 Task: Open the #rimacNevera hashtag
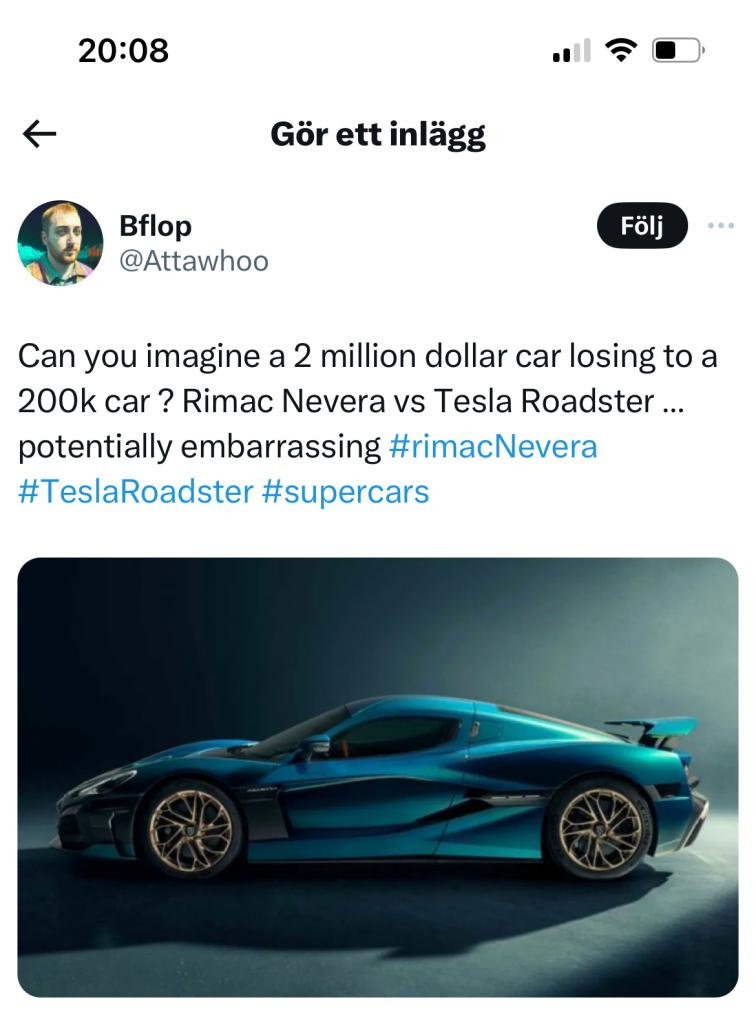coord(492,446)
